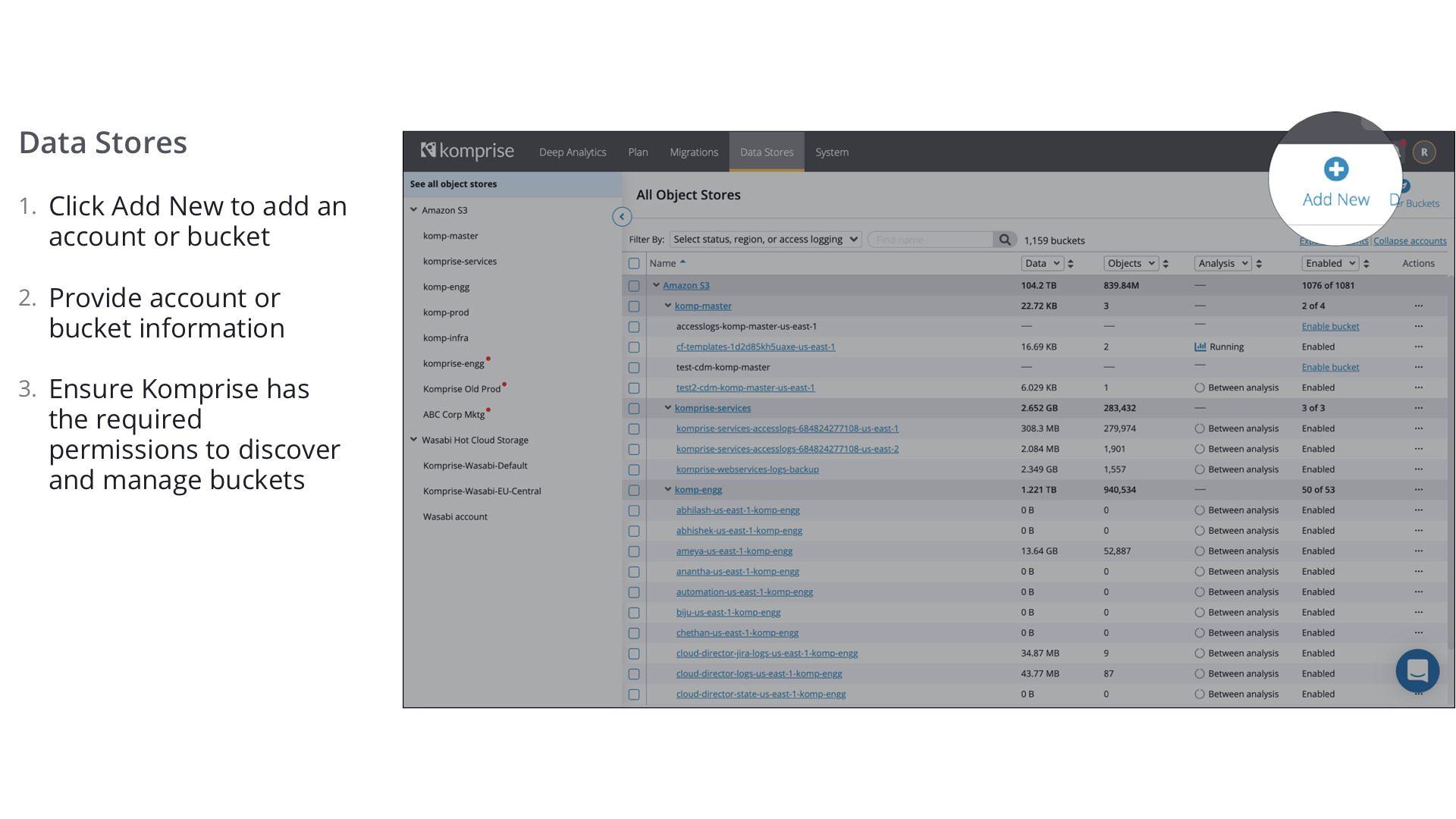This screenshot has height=819, width=1456.
Task: Sort by Data column arrows
Action: point(1071,264)
